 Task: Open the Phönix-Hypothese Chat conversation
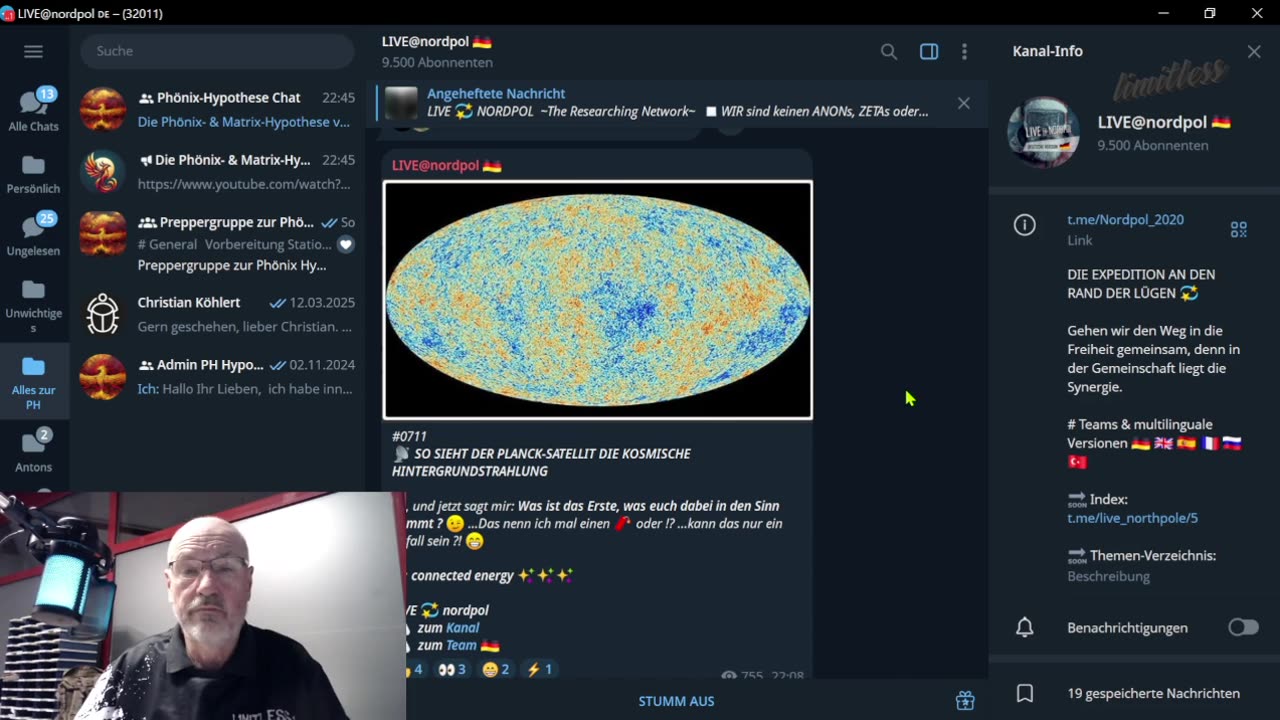tap(217, 109)
